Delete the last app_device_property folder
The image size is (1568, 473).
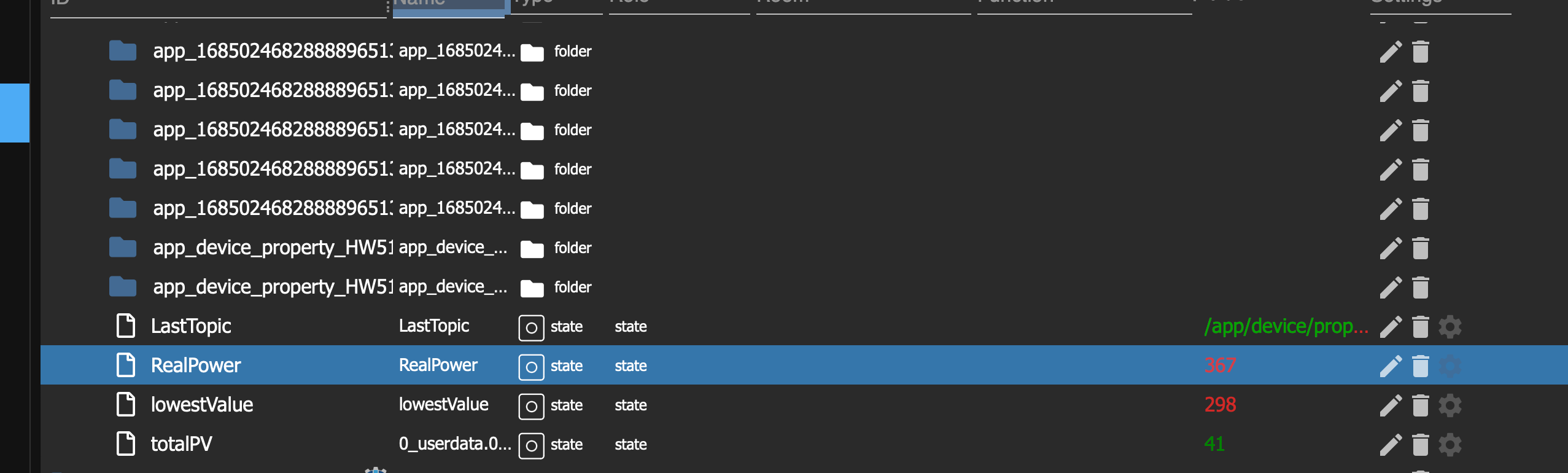(x=1420, y=287)
